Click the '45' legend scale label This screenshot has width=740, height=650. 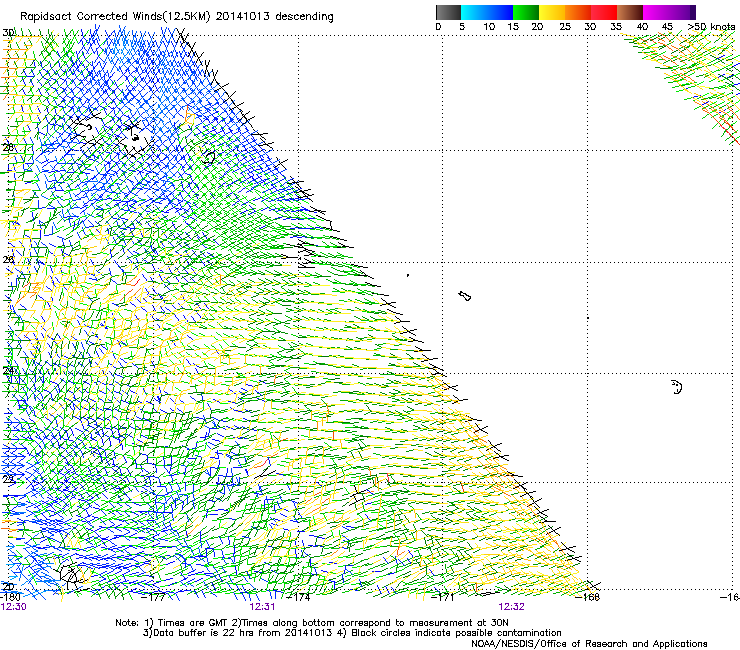point(667,27)
